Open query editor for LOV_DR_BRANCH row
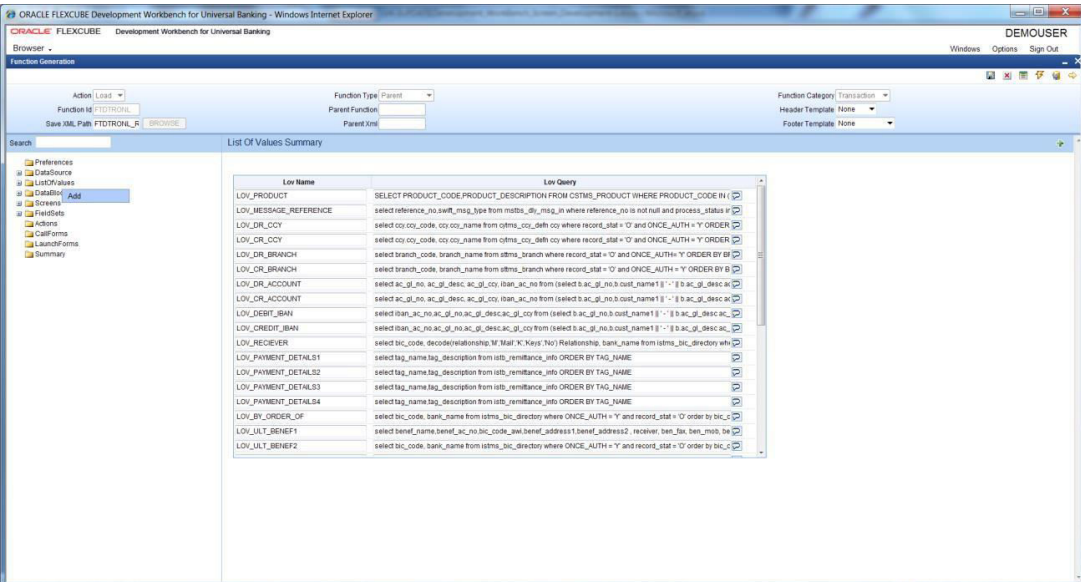 [736, 254]
